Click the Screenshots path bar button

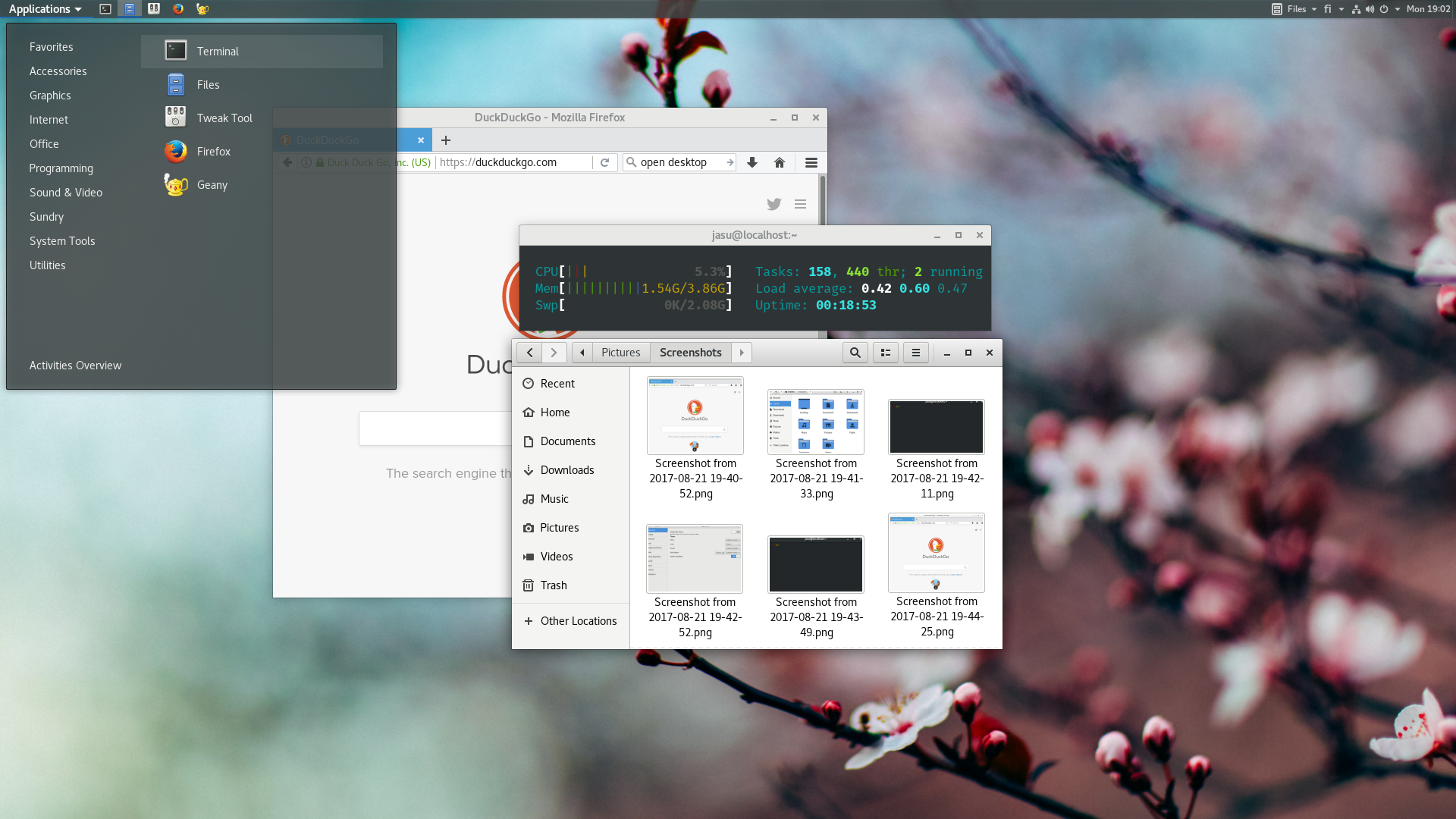pyautogui.click(x=691, y=353)
